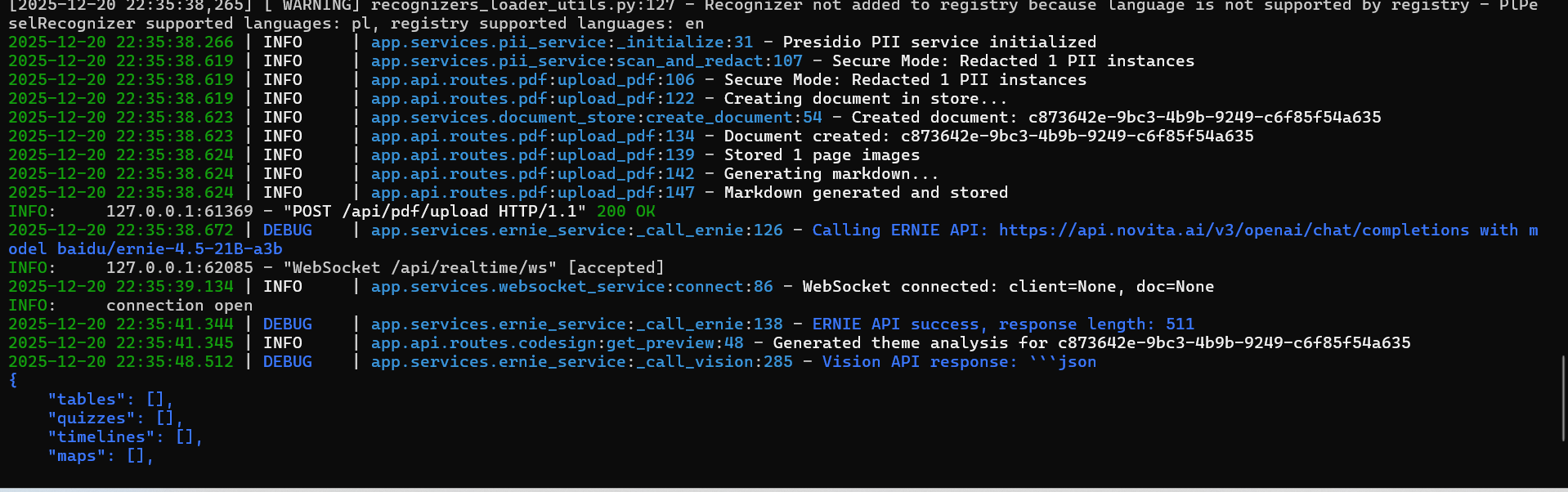Click the DEBUG label on the 22:35:48.512 line

(287, 361)
